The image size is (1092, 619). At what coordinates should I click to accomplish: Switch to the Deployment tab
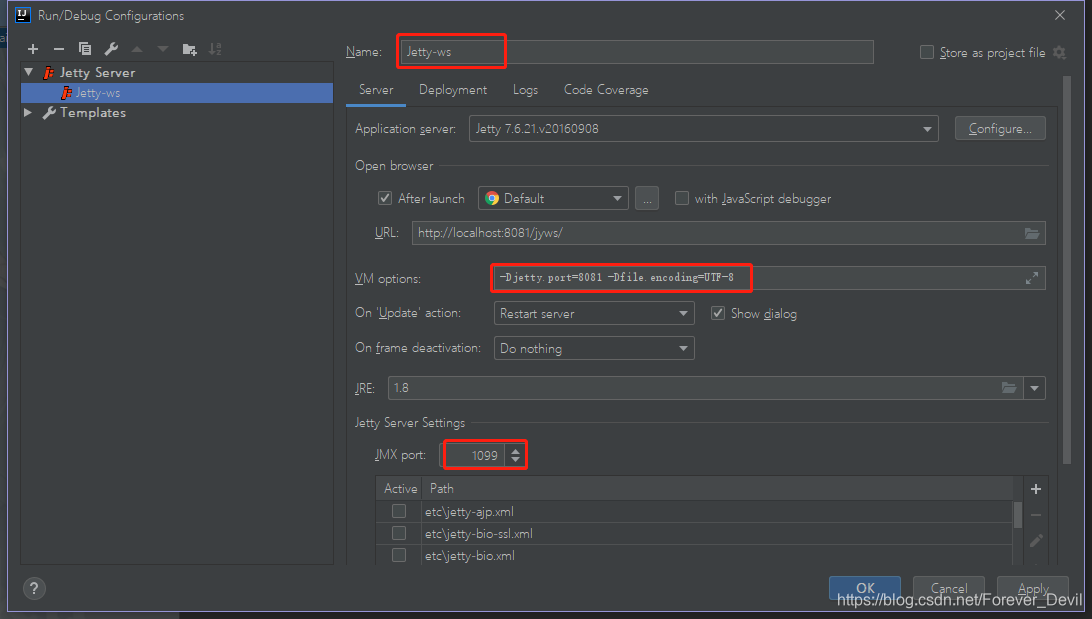click(x=453, y=90)
